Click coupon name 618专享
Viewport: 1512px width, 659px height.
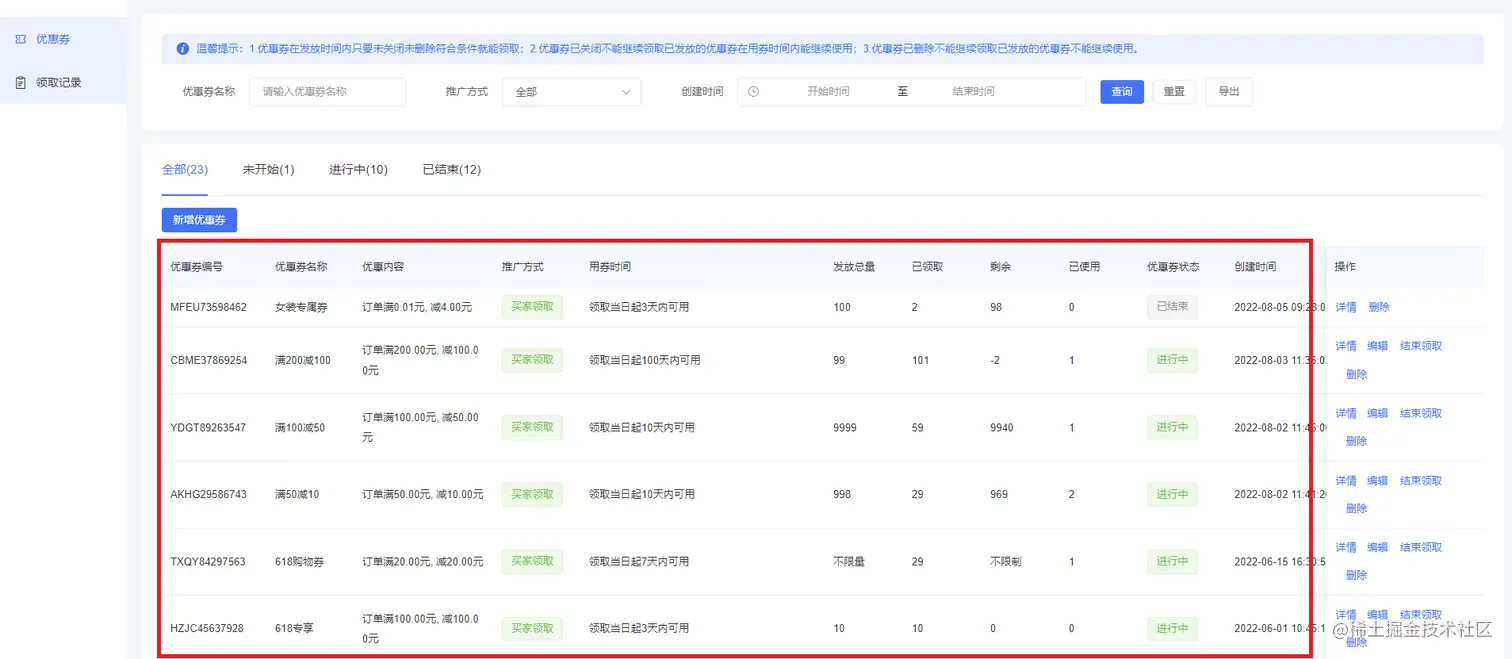(x=294, y=629)
